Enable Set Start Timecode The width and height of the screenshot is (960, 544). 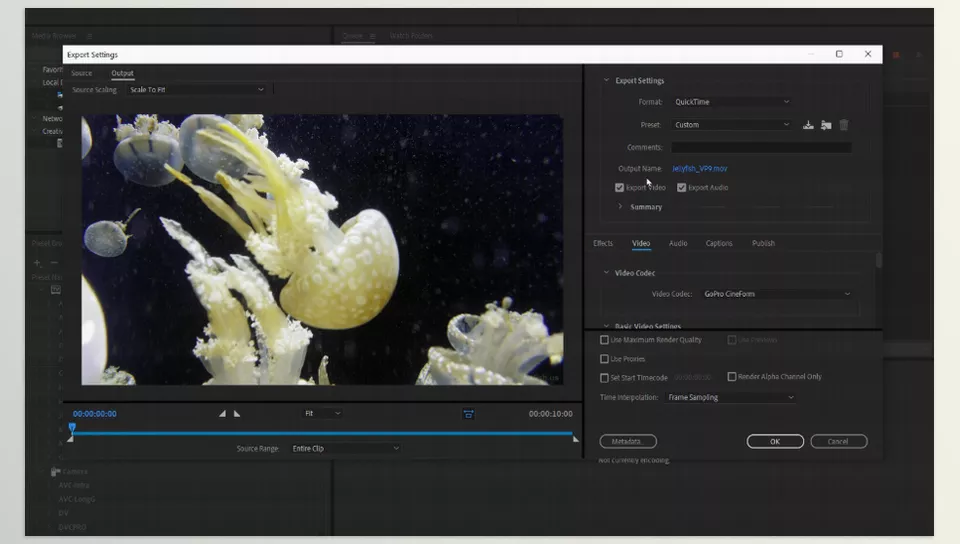[604, 378]
